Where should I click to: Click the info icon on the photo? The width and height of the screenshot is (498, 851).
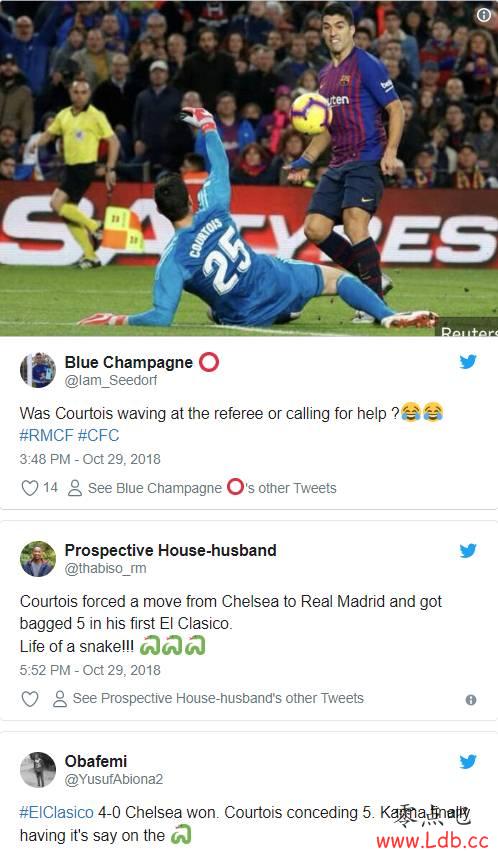[x=483, y=15]
